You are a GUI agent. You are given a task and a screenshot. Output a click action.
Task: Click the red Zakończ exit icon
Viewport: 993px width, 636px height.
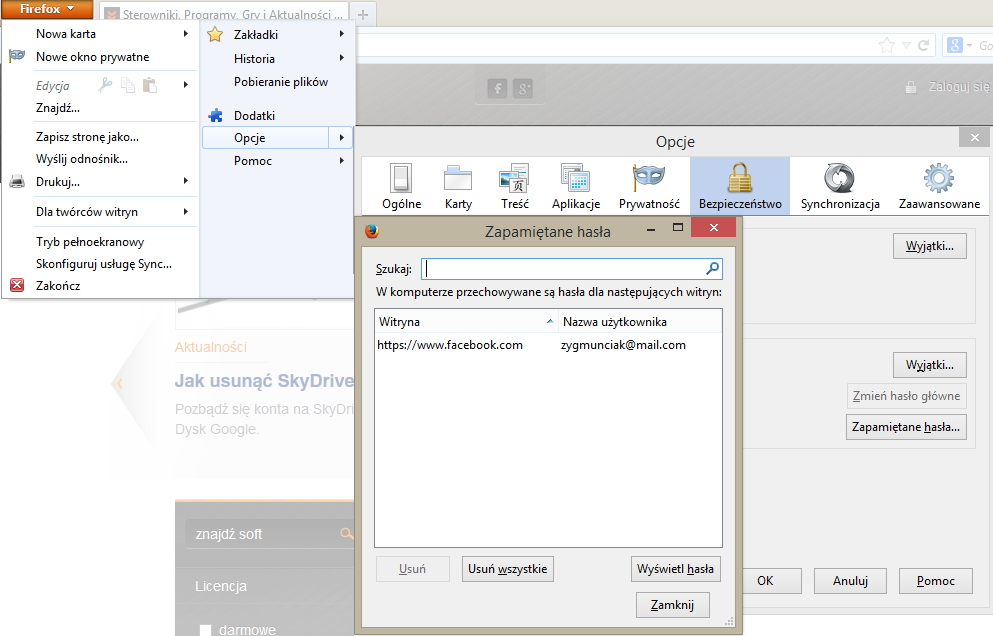point(17,285)
